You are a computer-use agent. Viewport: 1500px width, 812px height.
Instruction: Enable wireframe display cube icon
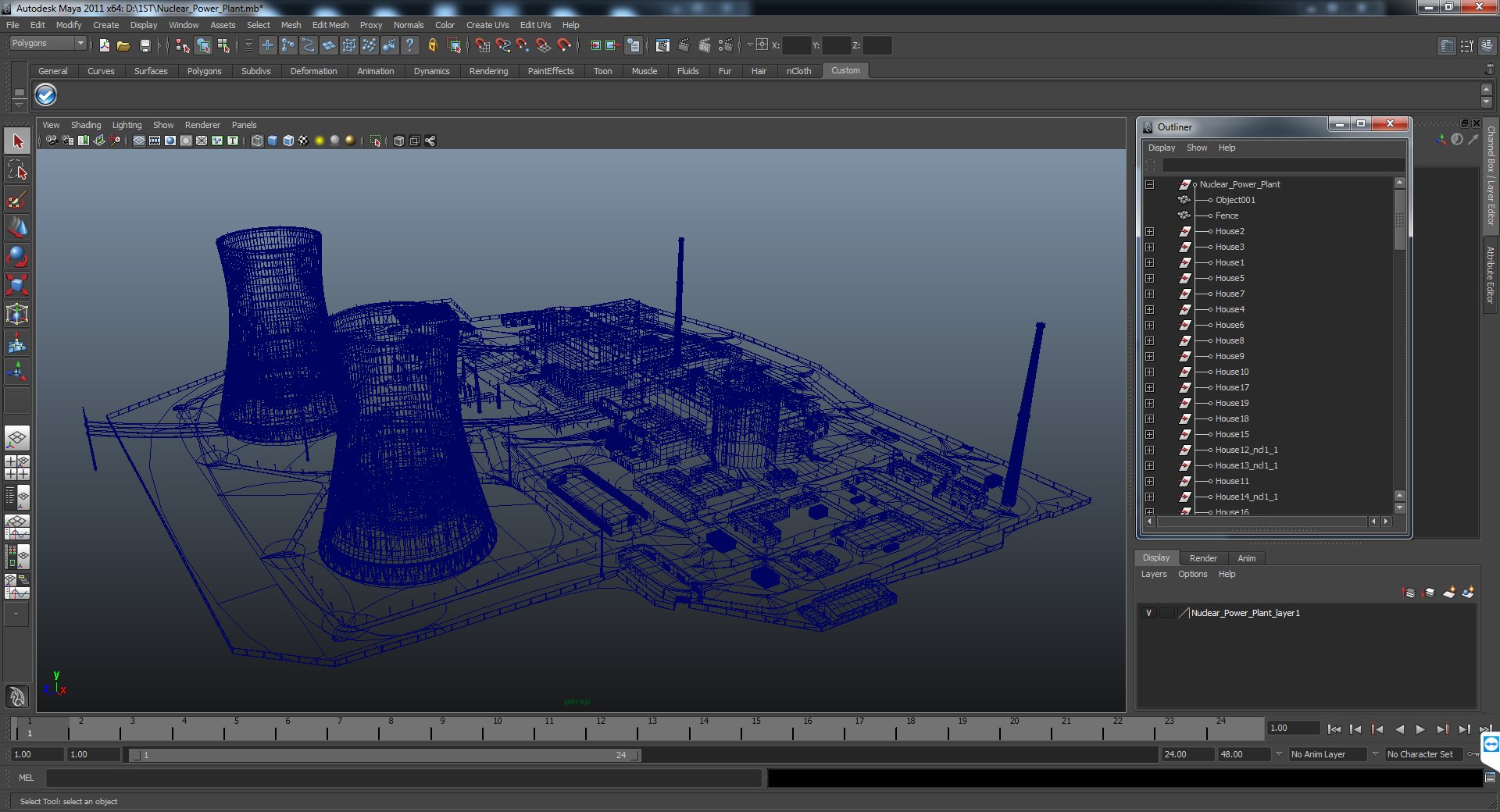tap(257, 141)
